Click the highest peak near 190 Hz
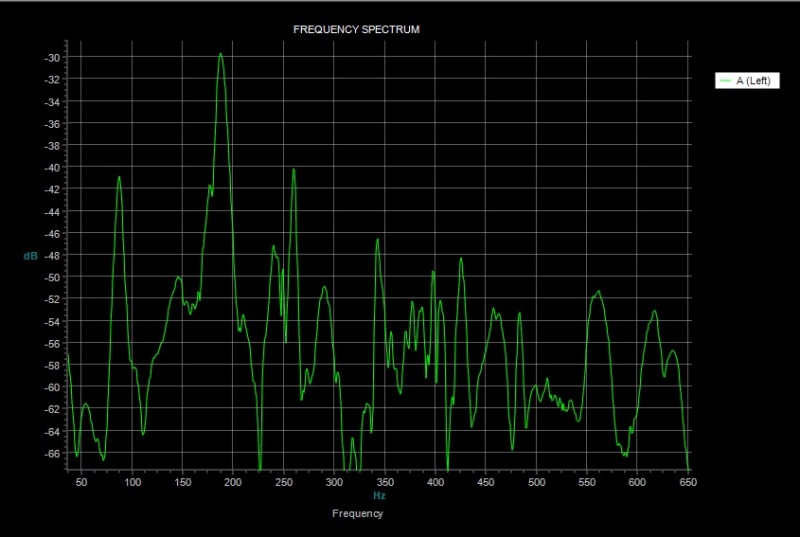800x537 pixels. pos(220,55)
